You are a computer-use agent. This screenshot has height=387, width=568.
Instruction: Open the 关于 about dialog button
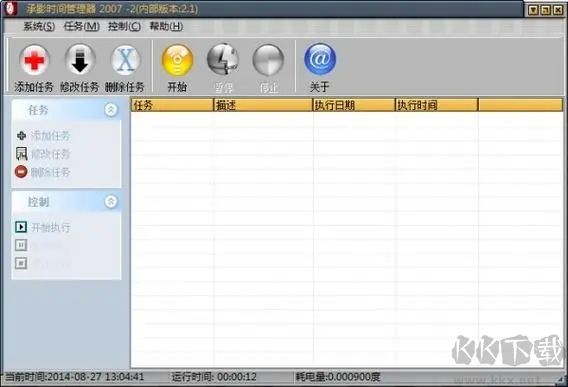click(x=320, y=68)
